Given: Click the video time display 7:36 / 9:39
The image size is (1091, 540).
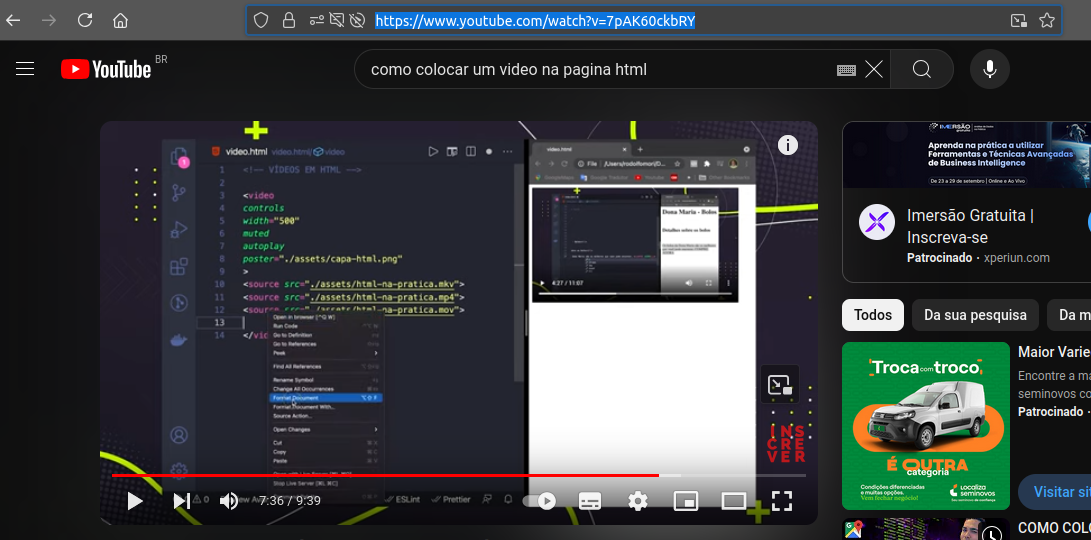Looking at the screenshot, I should click(289, 500).
